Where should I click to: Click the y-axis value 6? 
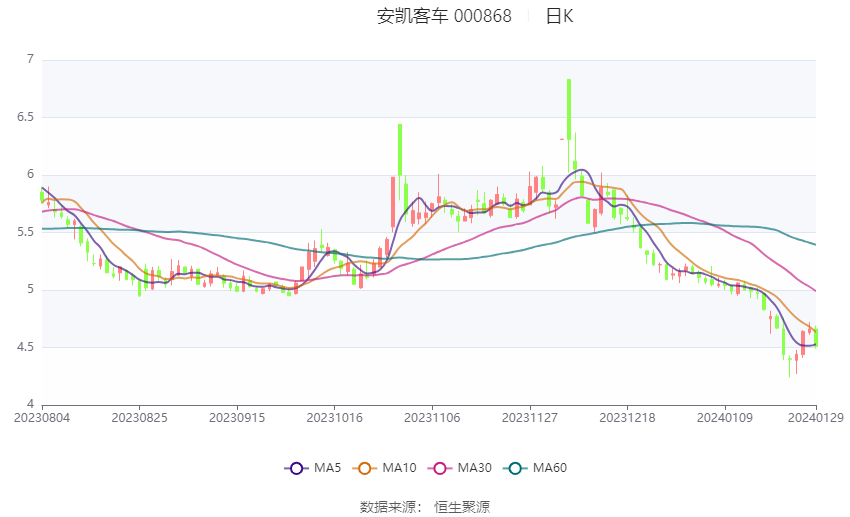30,175
